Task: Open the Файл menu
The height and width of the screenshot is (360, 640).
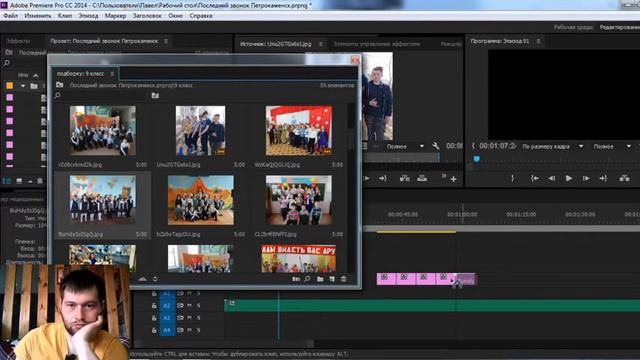Action: point(10,16)
